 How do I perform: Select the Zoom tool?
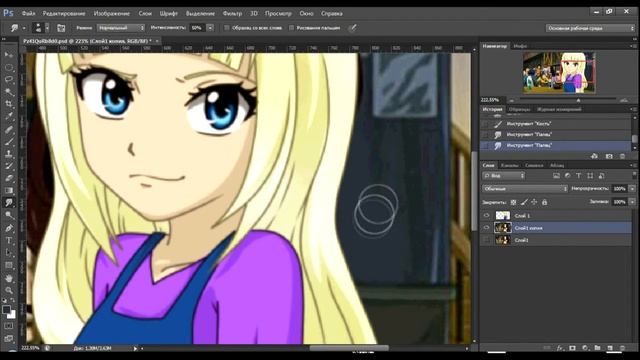tap(9, 290)
